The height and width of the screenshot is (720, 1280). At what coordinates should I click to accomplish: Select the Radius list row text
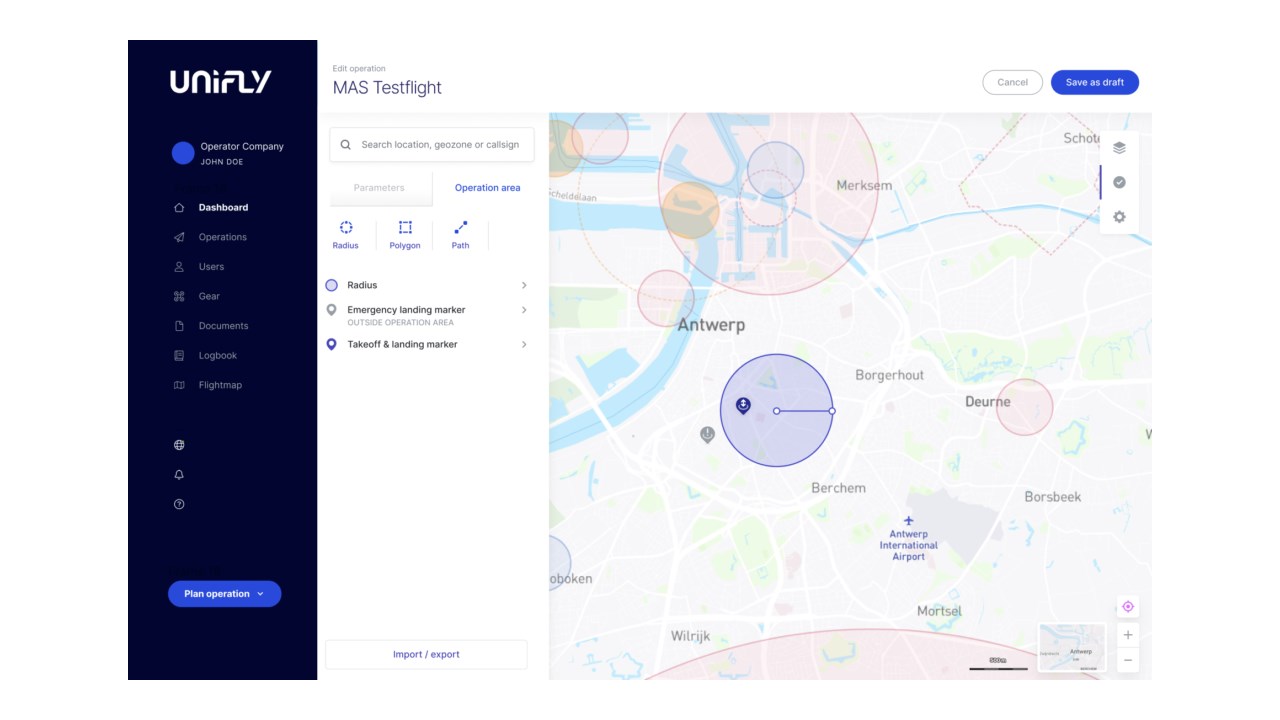pos(362,285)
